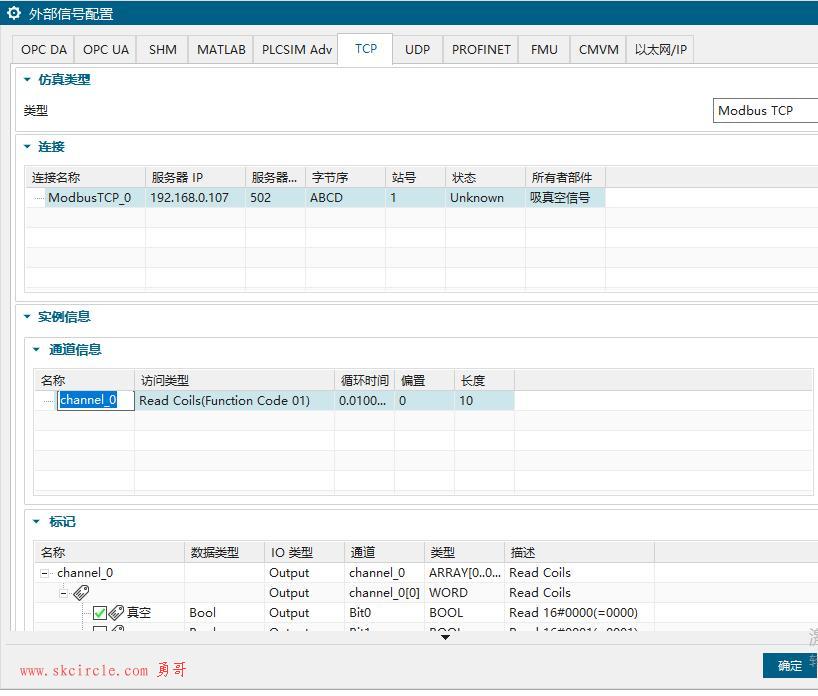Viewport: 818px width, 696px height.
Task: Click the IO 类型 column header
Action: (x=304, y=553)
